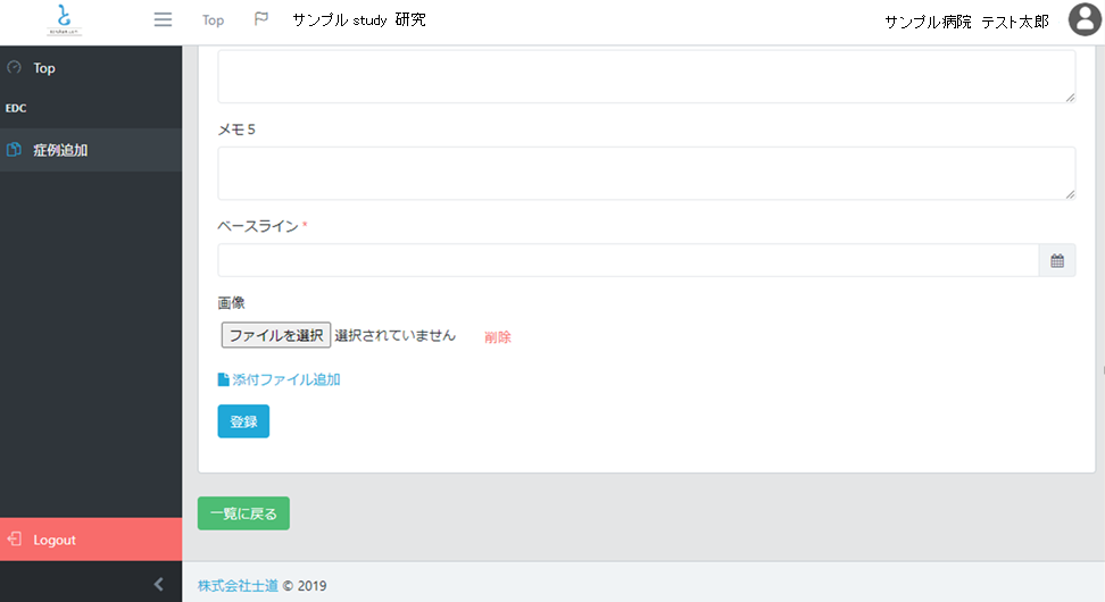This screenshot has width=1105, height=602.
Task: Click the 登録 submit button
Action: tap(243, 421)
